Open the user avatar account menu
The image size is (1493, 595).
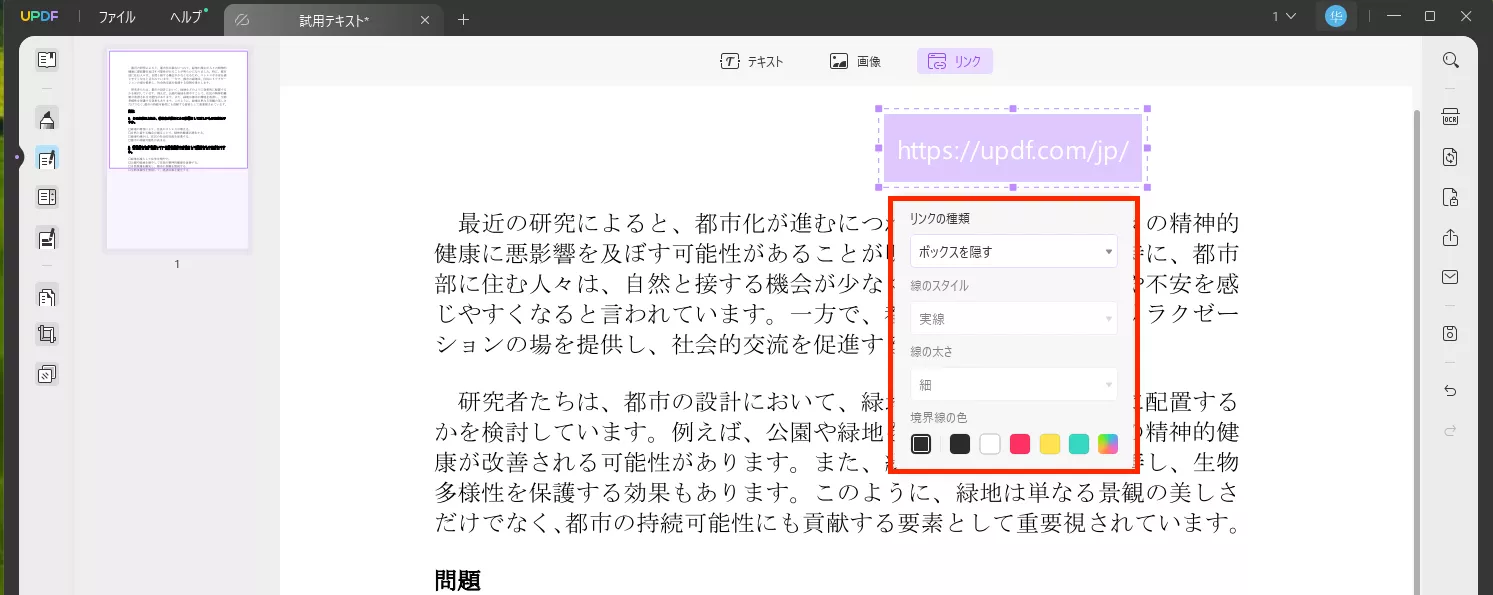1336,16
